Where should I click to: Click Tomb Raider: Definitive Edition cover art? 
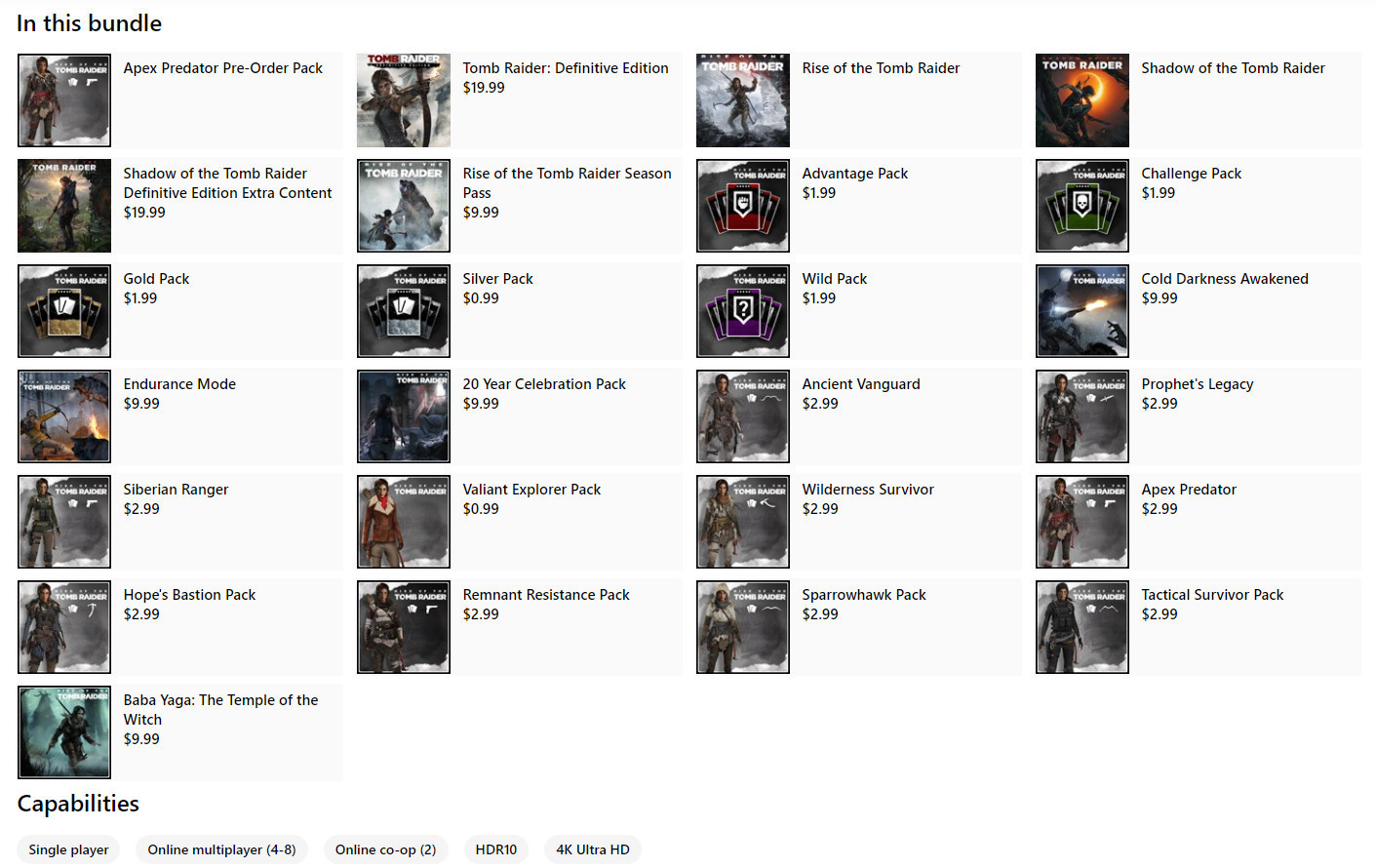click(x=404, y=100)
